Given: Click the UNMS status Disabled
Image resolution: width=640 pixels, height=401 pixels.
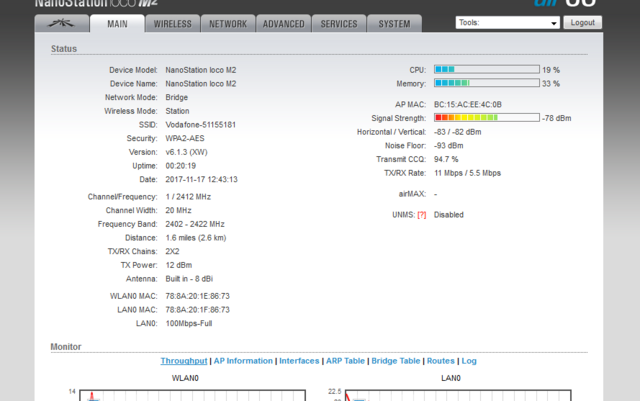Looking at the screenshot, I should tap(449, 215).
